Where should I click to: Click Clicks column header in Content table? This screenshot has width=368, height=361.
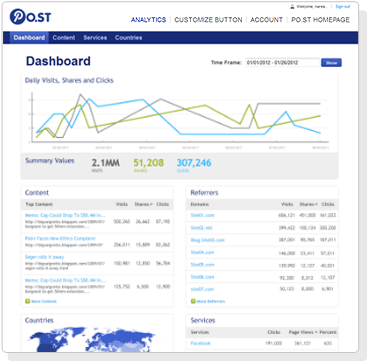(163, 204)
